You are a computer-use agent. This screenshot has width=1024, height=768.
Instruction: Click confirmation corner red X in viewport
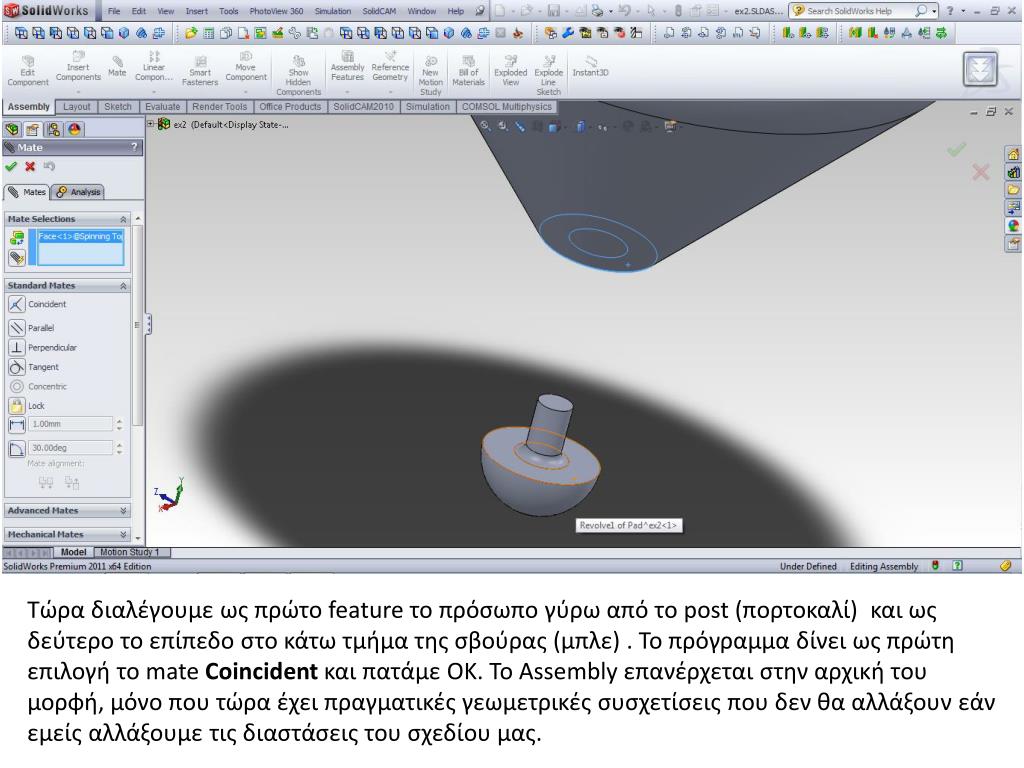click(980, 172)
